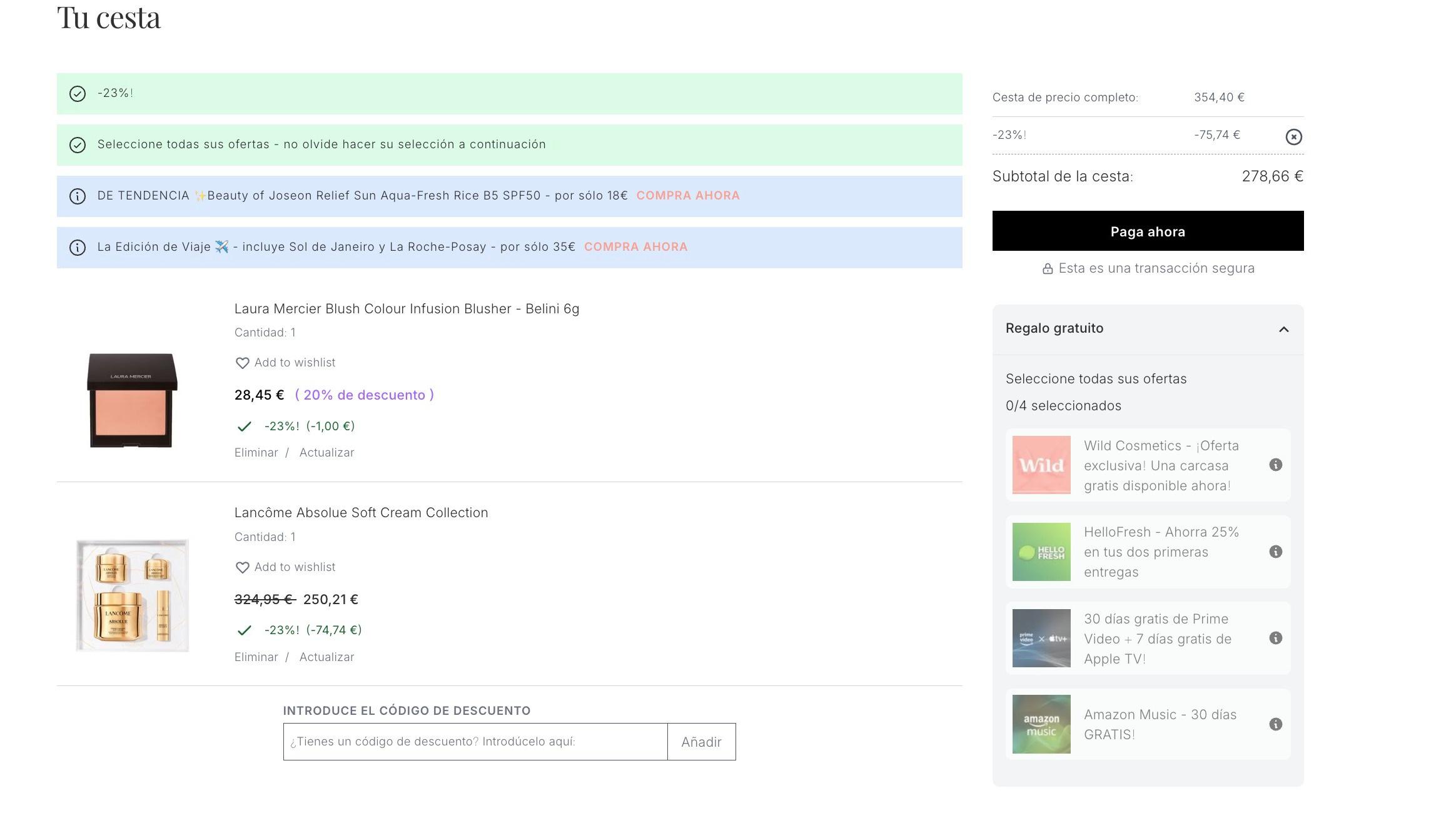
Task: Click info icon on La Edición de Viaje banner
Action: point(77,248)
